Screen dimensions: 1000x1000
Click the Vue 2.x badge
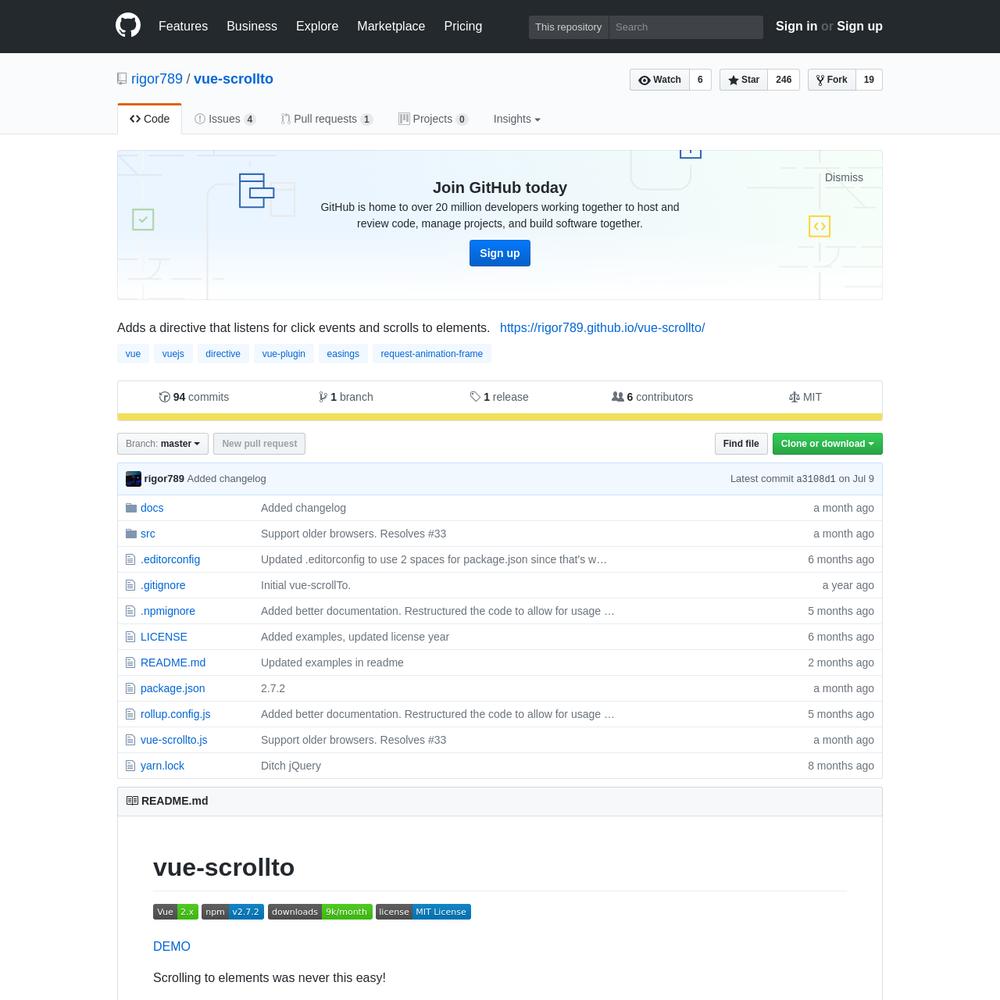(175, 912)
